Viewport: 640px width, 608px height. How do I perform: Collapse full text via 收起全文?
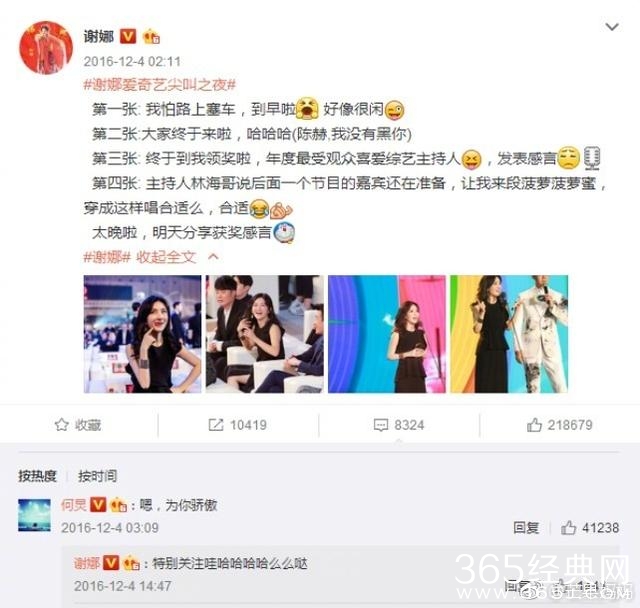click(x=166, y=257)
